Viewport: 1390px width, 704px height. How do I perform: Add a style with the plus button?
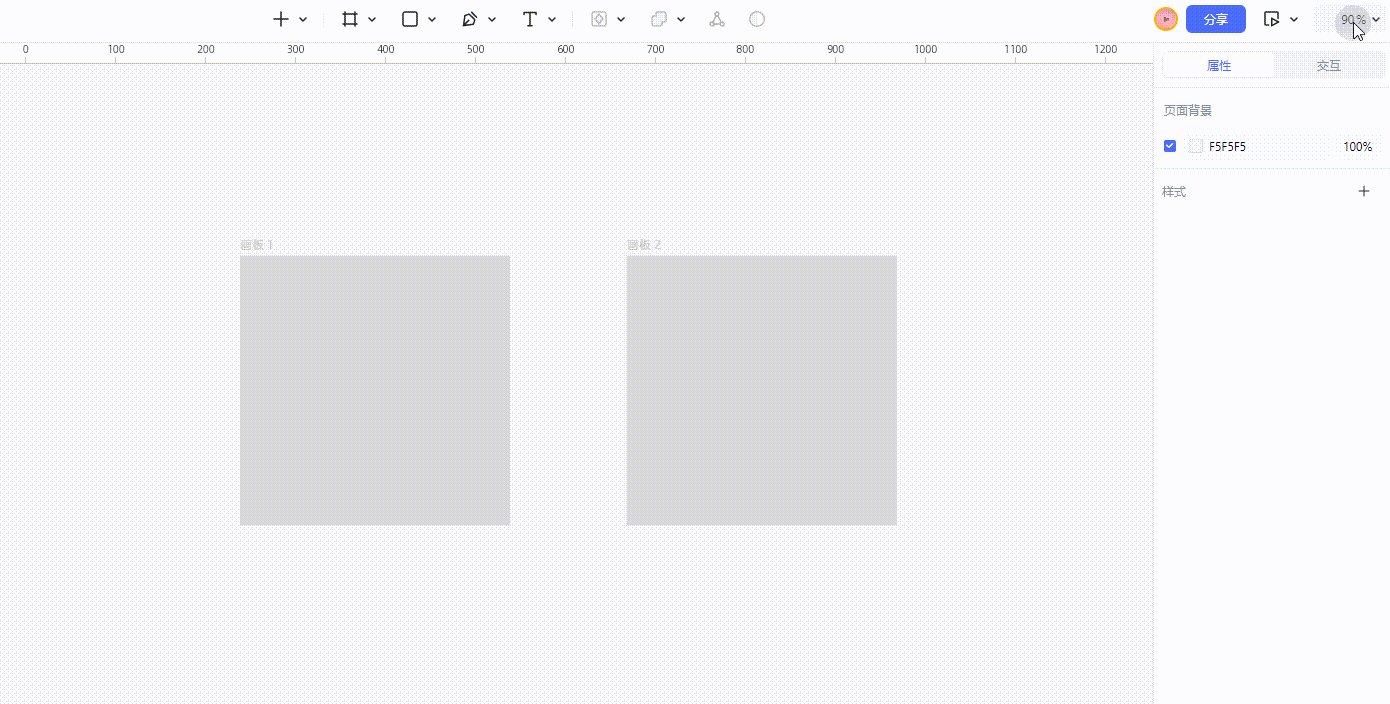[1364, 191]
